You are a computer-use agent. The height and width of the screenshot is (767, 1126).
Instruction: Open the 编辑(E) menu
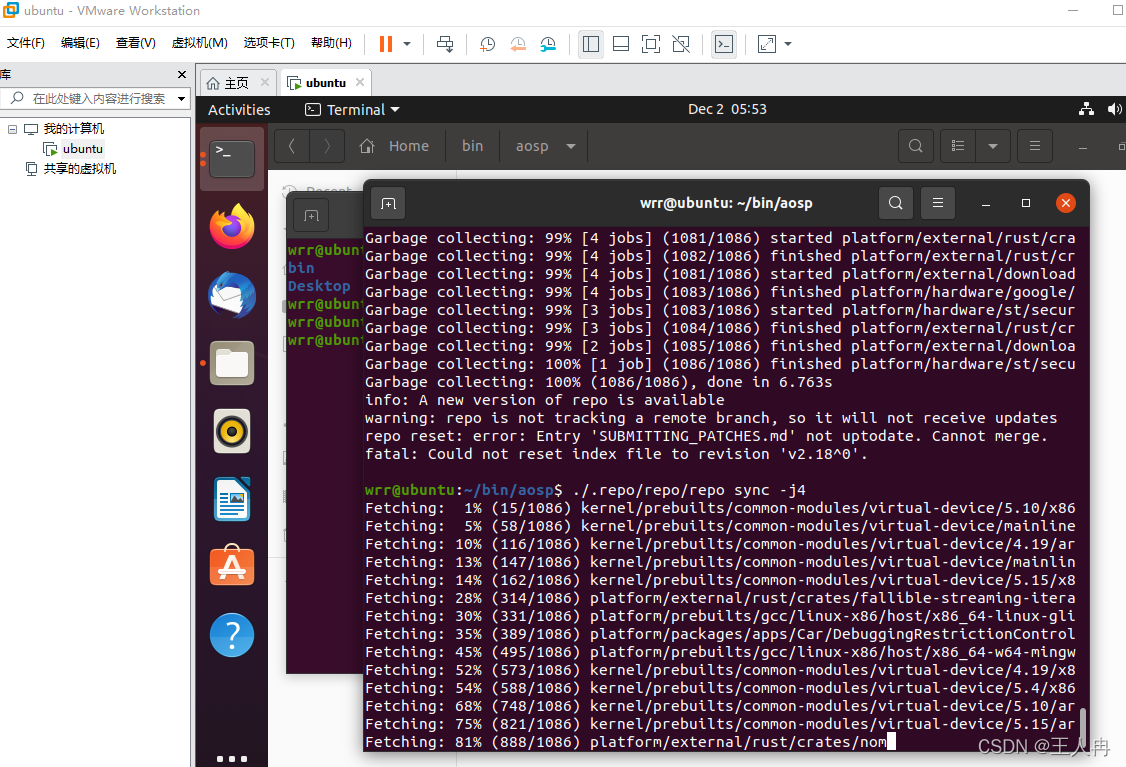[80, 43]
